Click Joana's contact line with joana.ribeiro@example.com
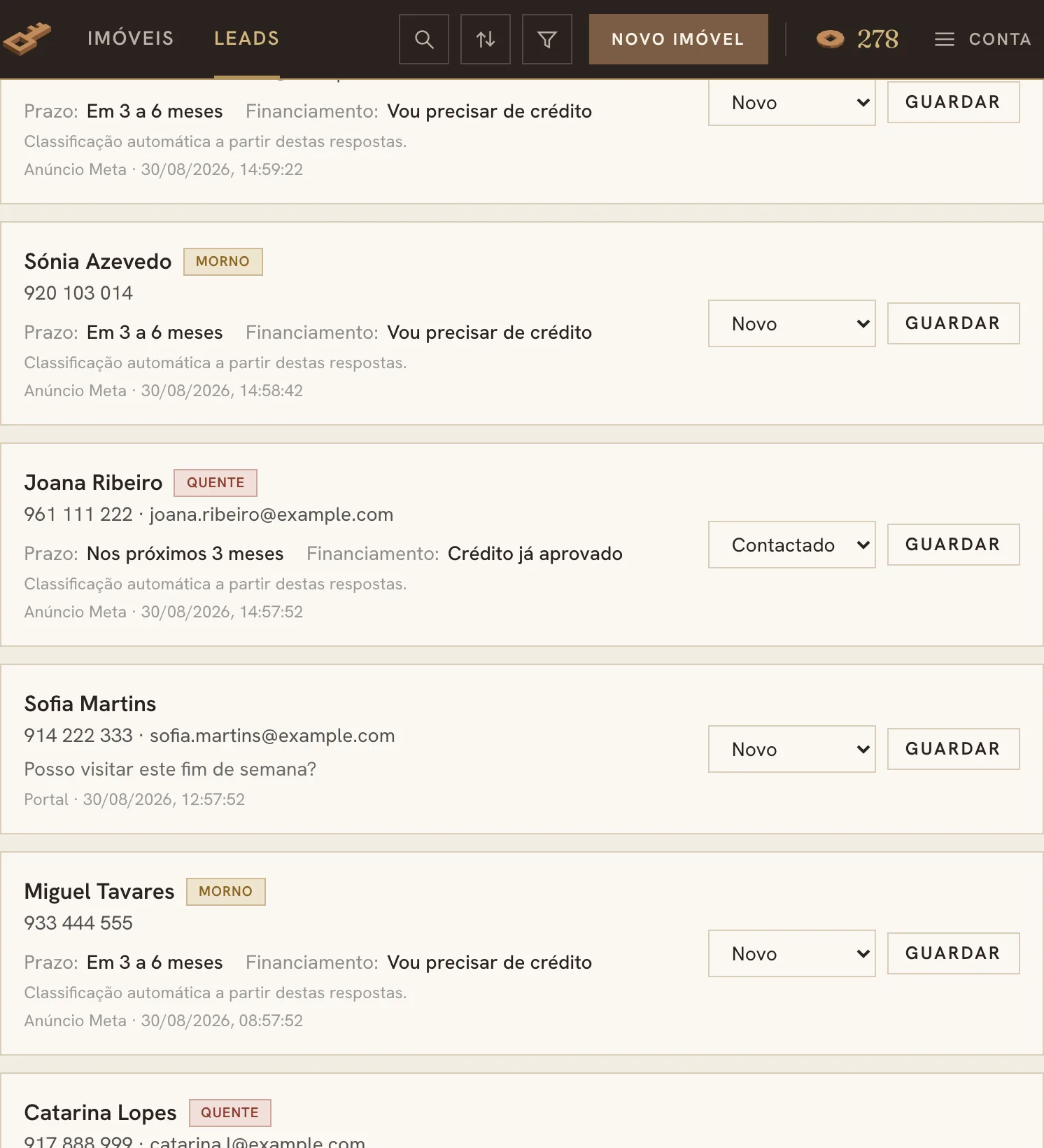The width and height of the screenshot is (1044, 1148). [x=209, y=514]
